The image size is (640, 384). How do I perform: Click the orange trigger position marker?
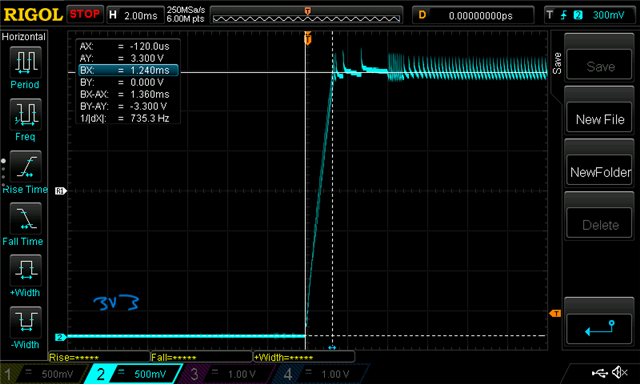307,39
